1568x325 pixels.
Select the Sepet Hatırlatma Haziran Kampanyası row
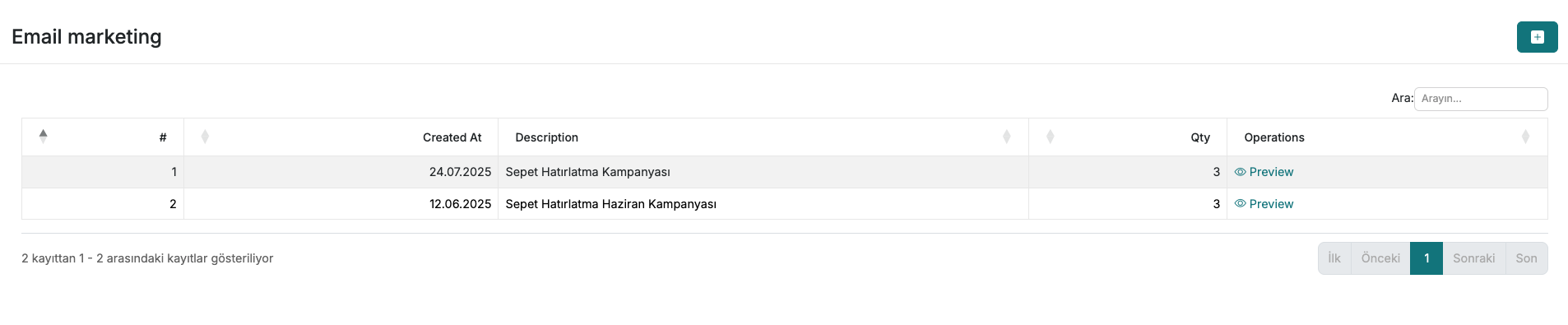pyautogui.click(x=785, y=204)
